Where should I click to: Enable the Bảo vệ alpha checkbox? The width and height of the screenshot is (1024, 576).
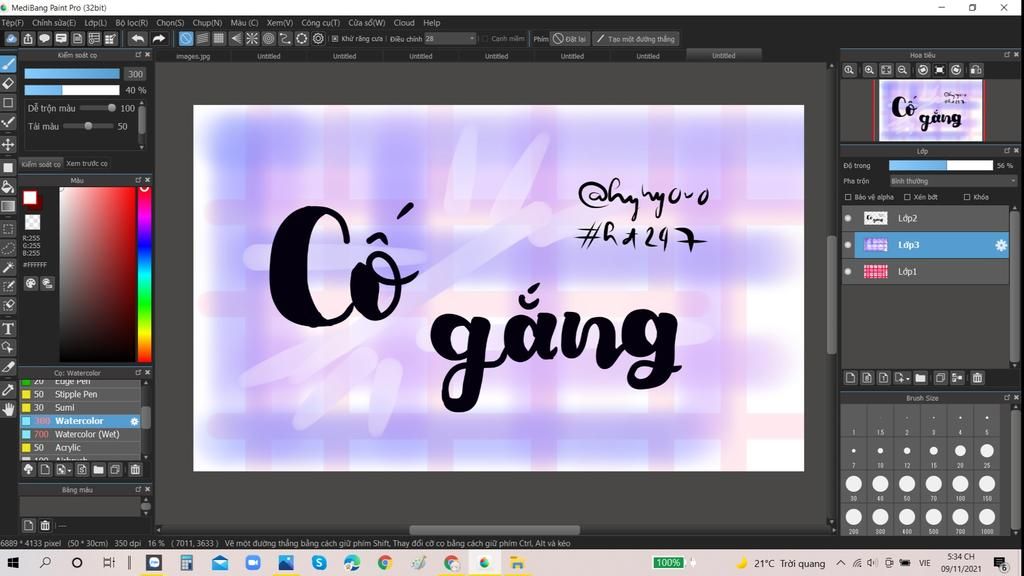tap(848, 197)
